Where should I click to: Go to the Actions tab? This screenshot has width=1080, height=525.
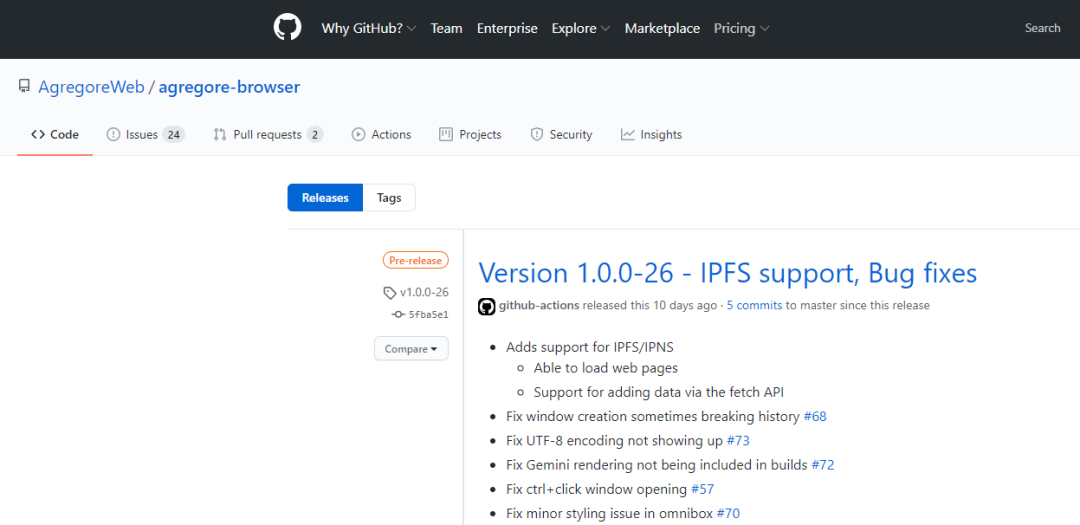[382, 134]
